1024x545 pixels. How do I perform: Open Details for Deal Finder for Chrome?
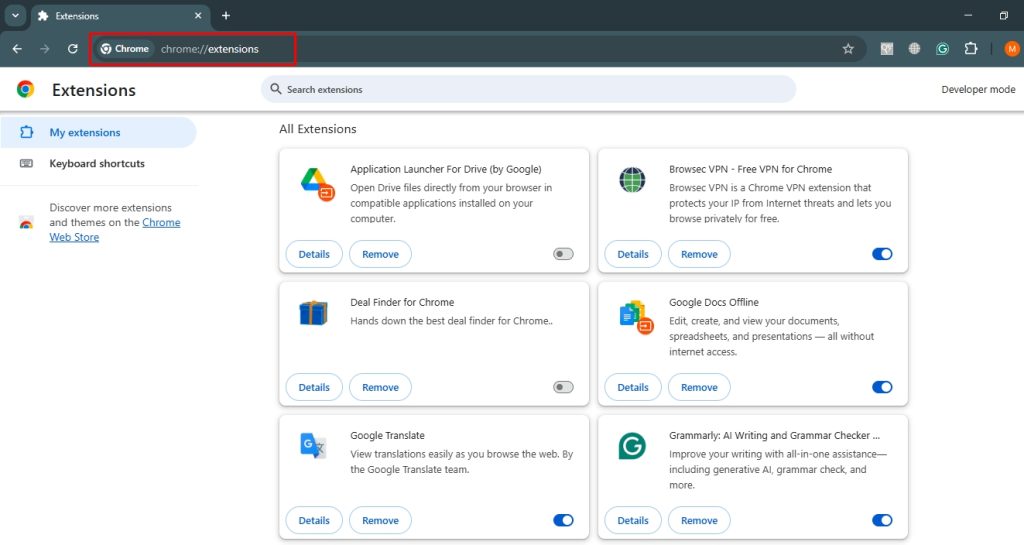(x=314, y=387)
